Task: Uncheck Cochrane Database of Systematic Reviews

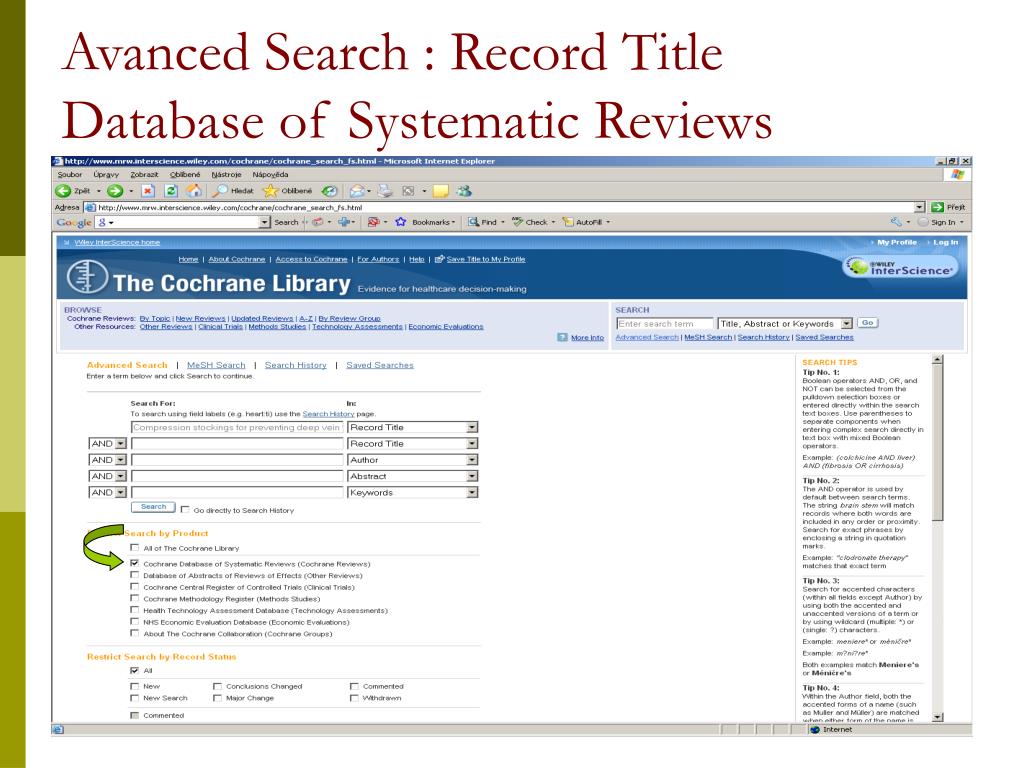Action: 135,563
